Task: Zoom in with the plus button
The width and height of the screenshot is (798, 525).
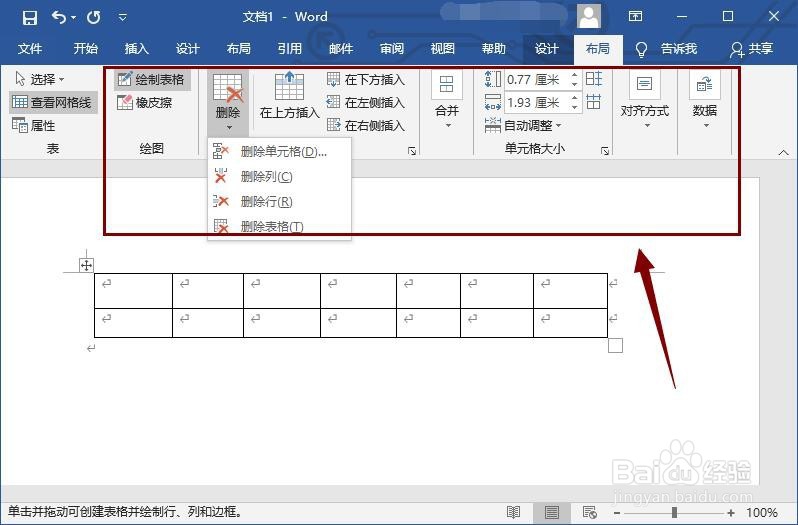Action: pyautogui.click(x=731, y=513)
